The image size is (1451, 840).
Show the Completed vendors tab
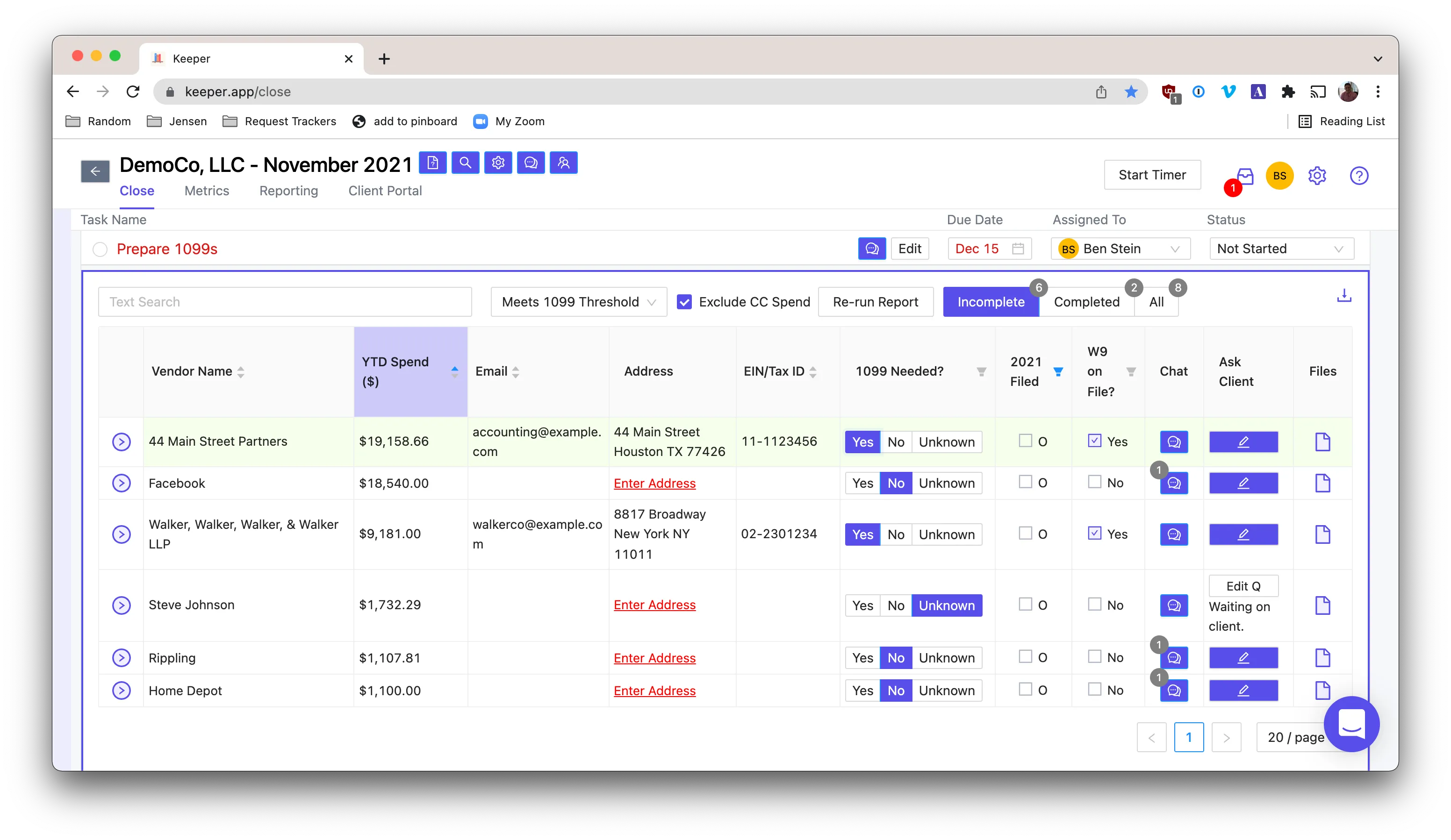tap(1086, 302)
